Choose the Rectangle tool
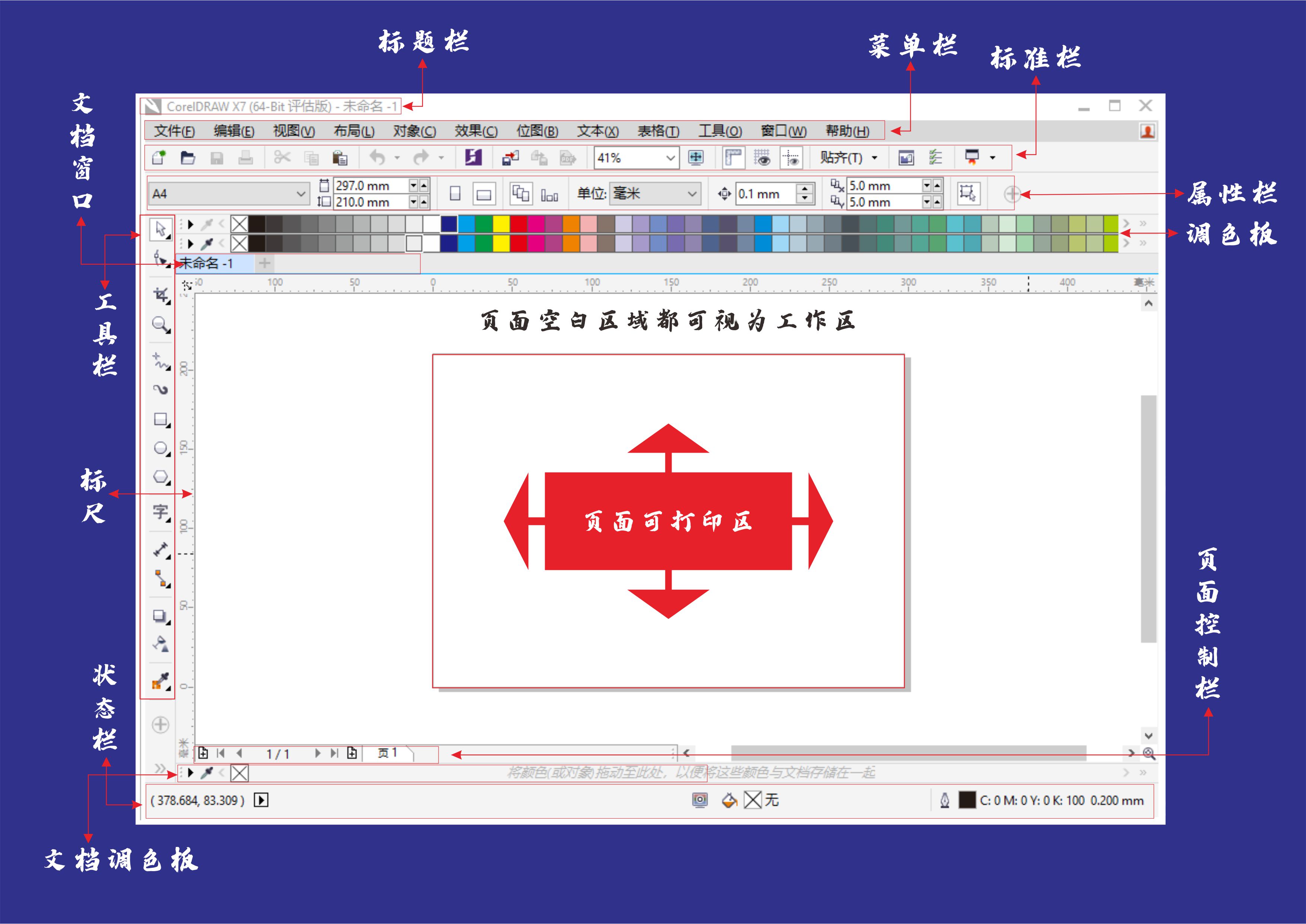This screenshot has width=1306, height=924. (x=161, y=420)
